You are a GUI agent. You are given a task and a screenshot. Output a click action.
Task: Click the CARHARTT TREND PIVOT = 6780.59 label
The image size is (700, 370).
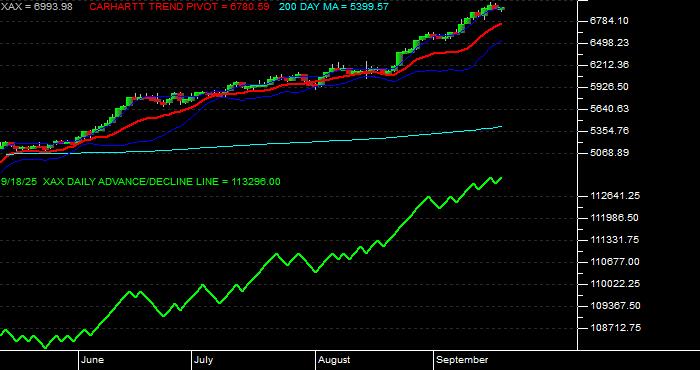point(179,7)
